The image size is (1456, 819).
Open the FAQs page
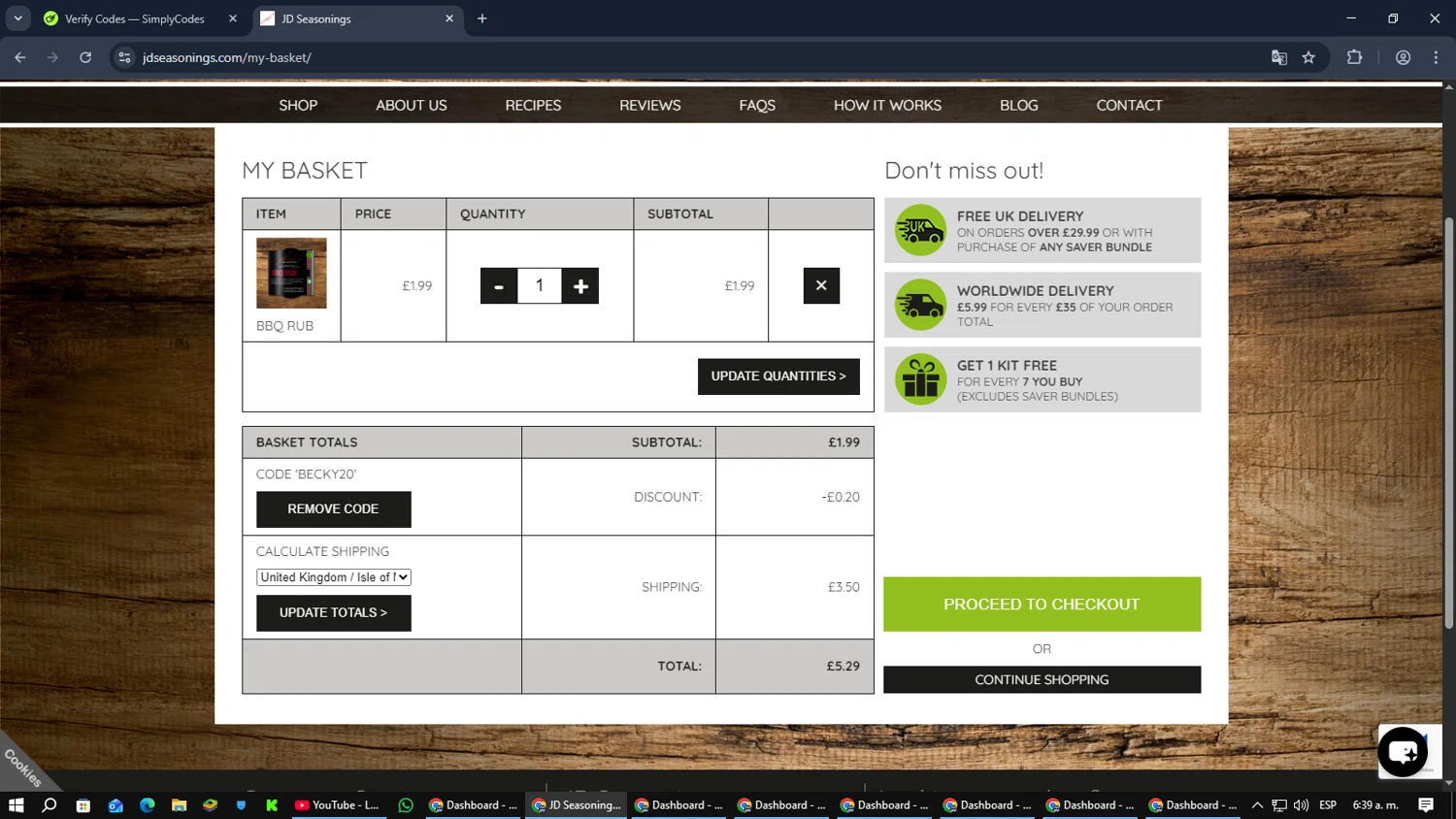click(757, 105)
